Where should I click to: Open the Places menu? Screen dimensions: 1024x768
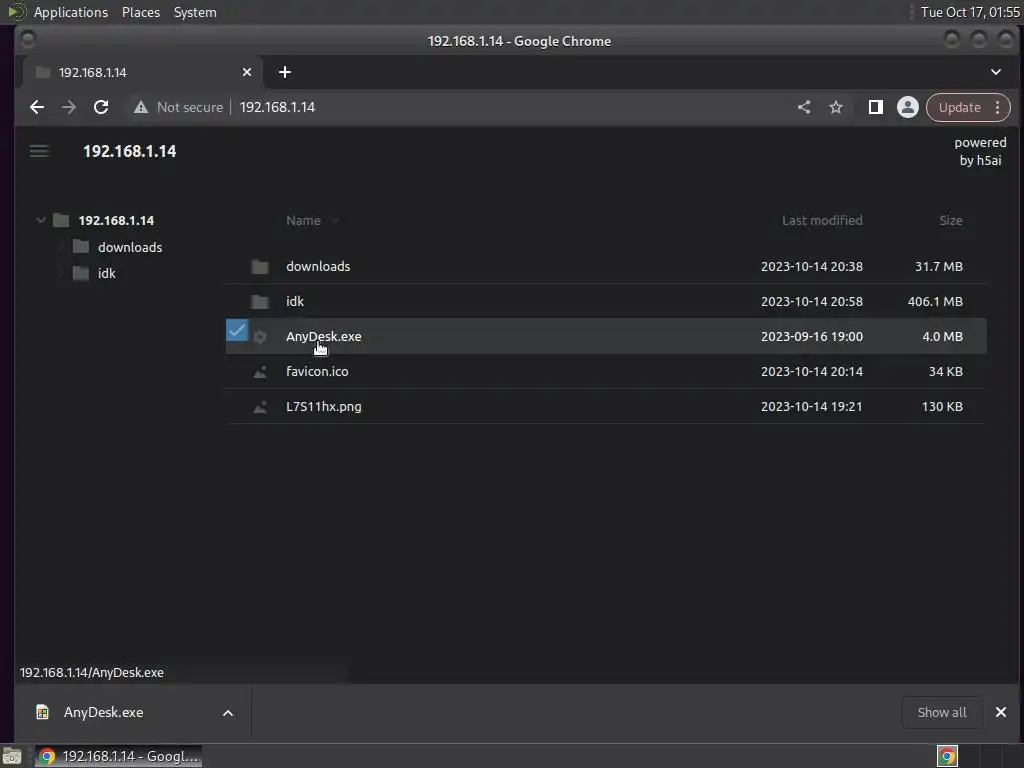pyautogui.click(x=140, y=12)
